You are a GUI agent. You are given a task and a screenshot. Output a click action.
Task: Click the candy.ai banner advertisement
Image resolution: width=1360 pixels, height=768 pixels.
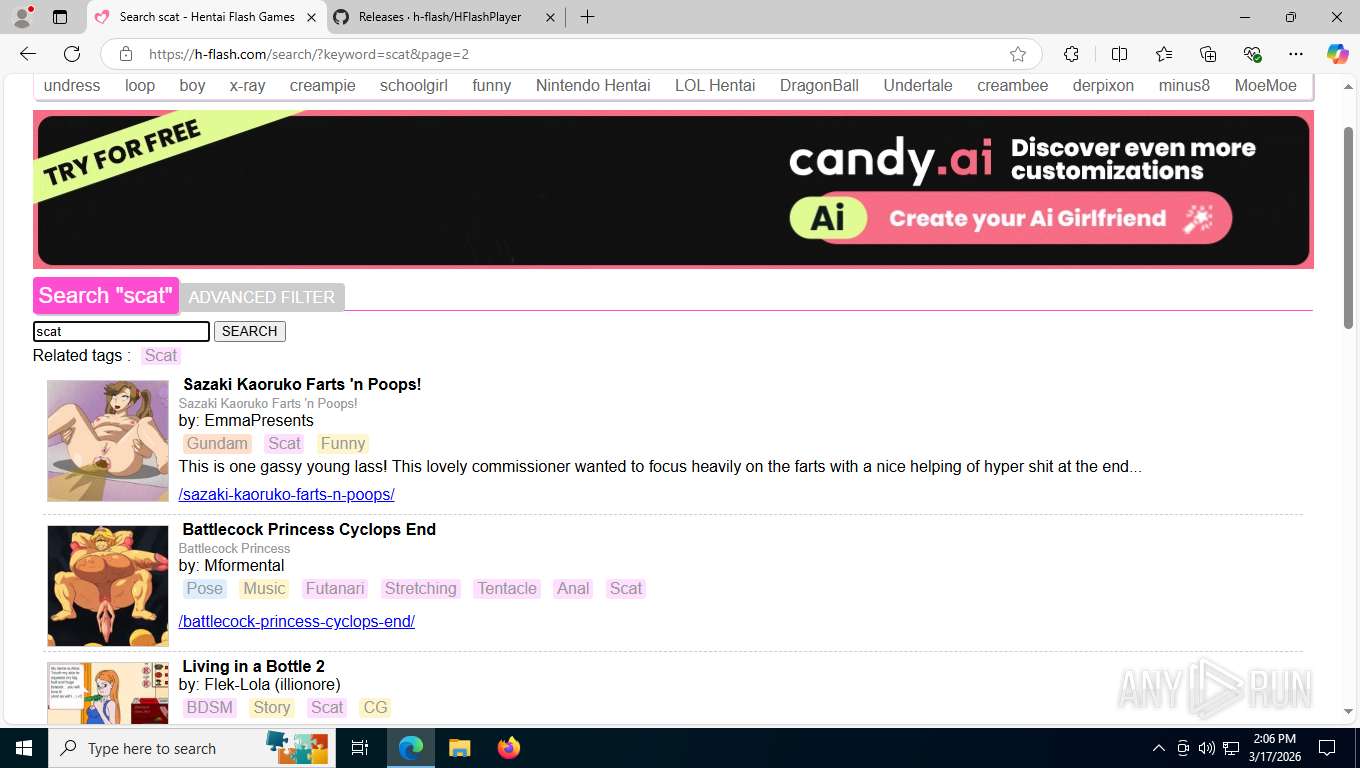point(673,190)
